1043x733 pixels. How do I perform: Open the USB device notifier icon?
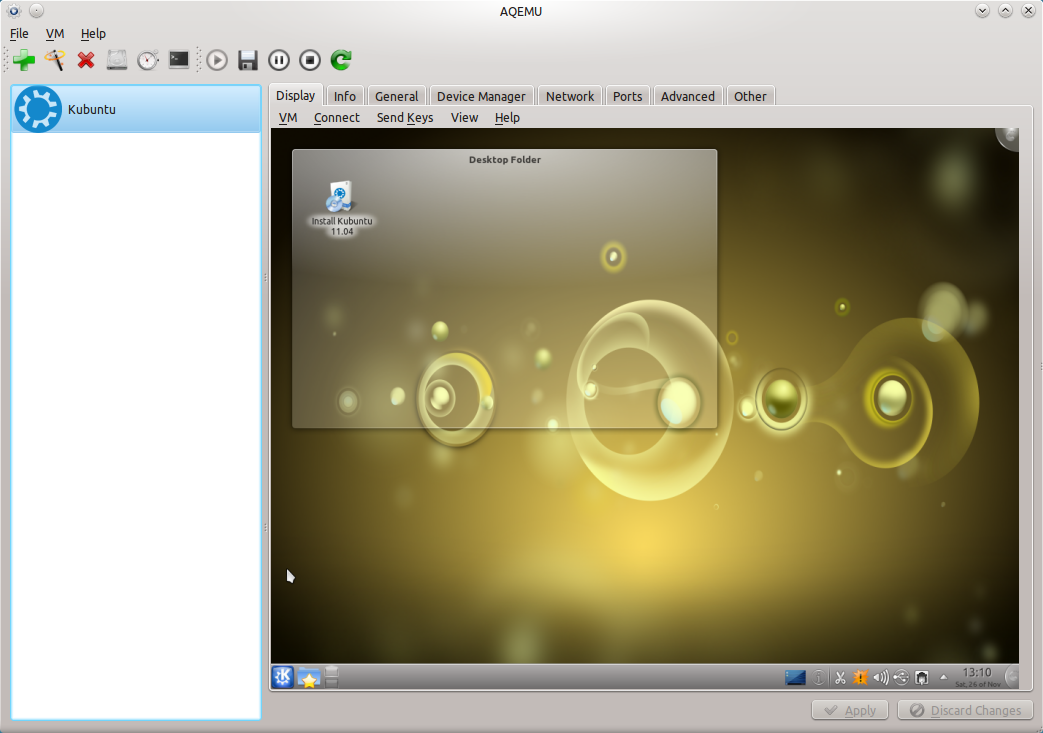pos(901,678)
